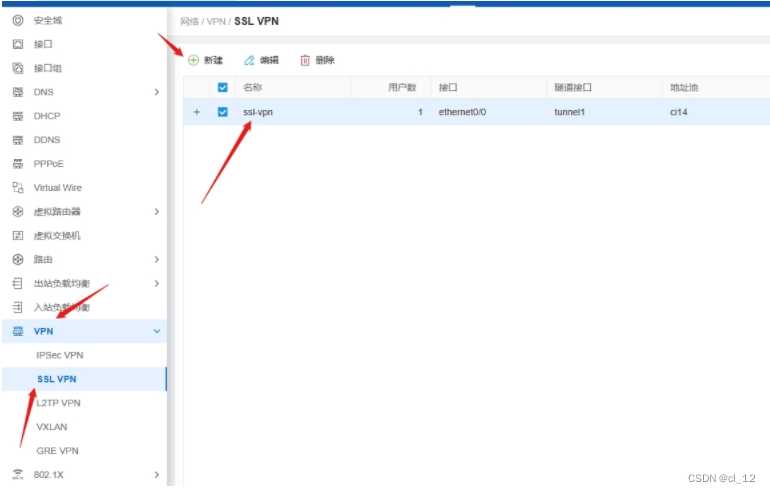The image size is (770, 493).
Task: Click the 用户数 column header
Action: pos(402,87)
